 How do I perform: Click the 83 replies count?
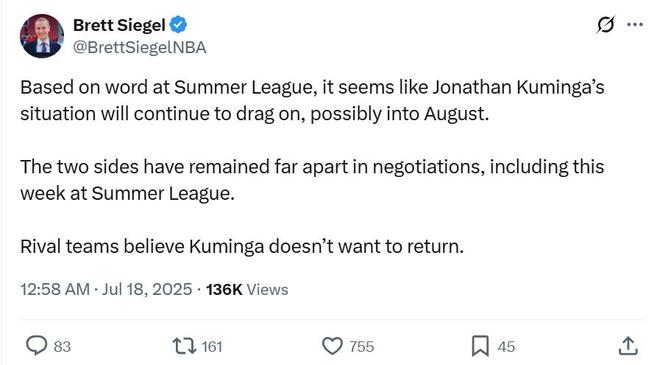point(62,346)
